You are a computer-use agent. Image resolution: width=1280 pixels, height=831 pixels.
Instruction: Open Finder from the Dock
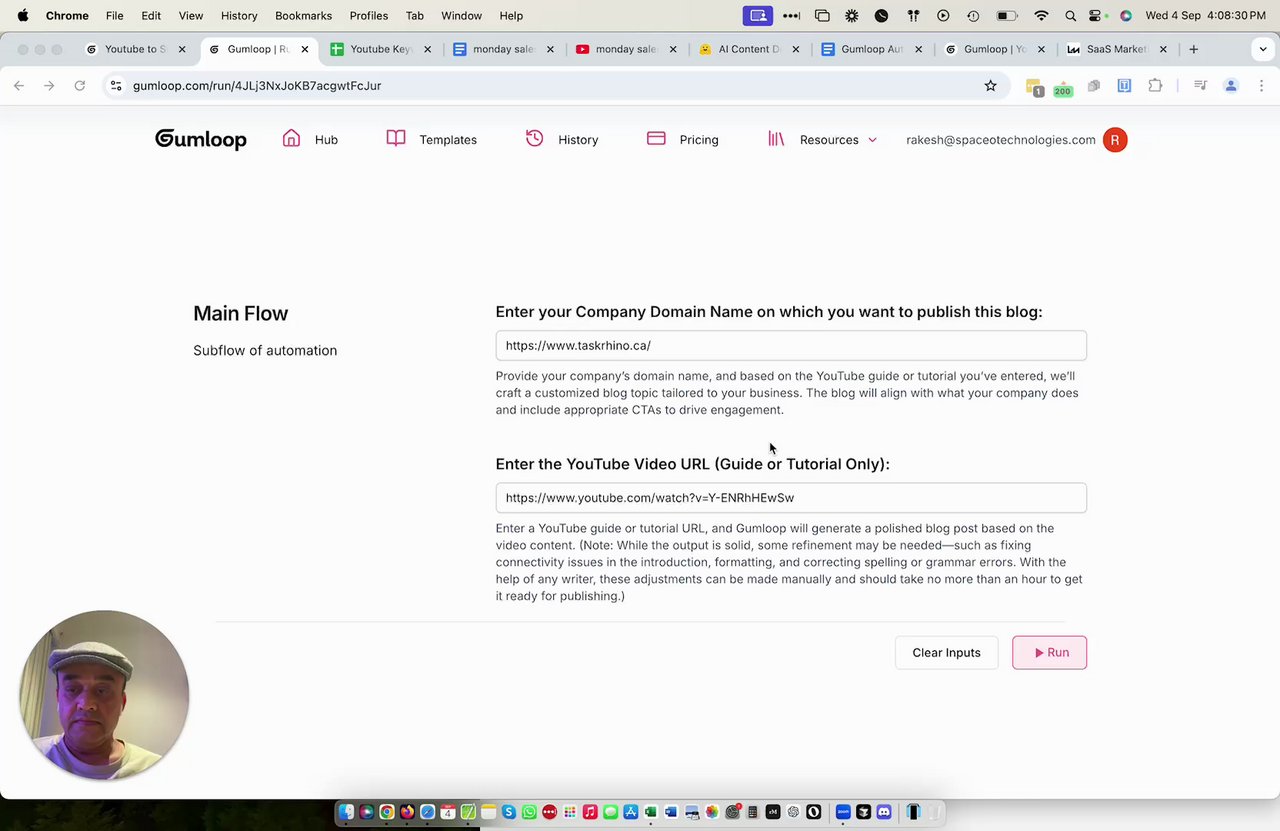(x=346, y=812)
